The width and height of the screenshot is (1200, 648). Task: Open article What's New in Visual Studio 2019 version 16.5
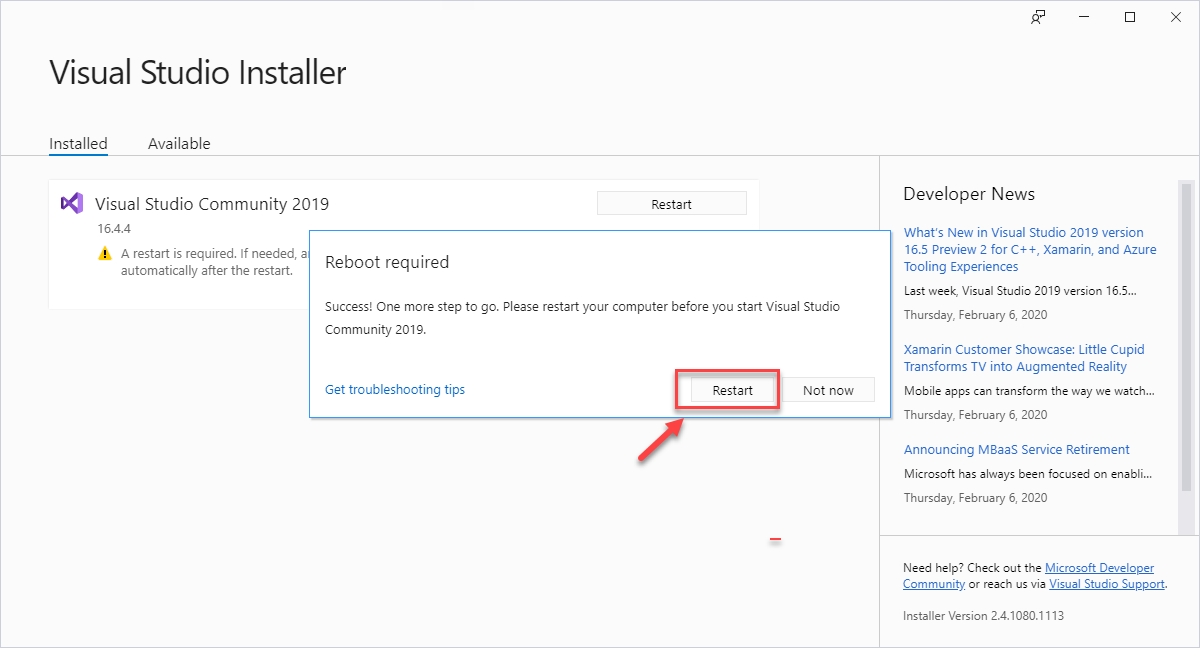1030,249
